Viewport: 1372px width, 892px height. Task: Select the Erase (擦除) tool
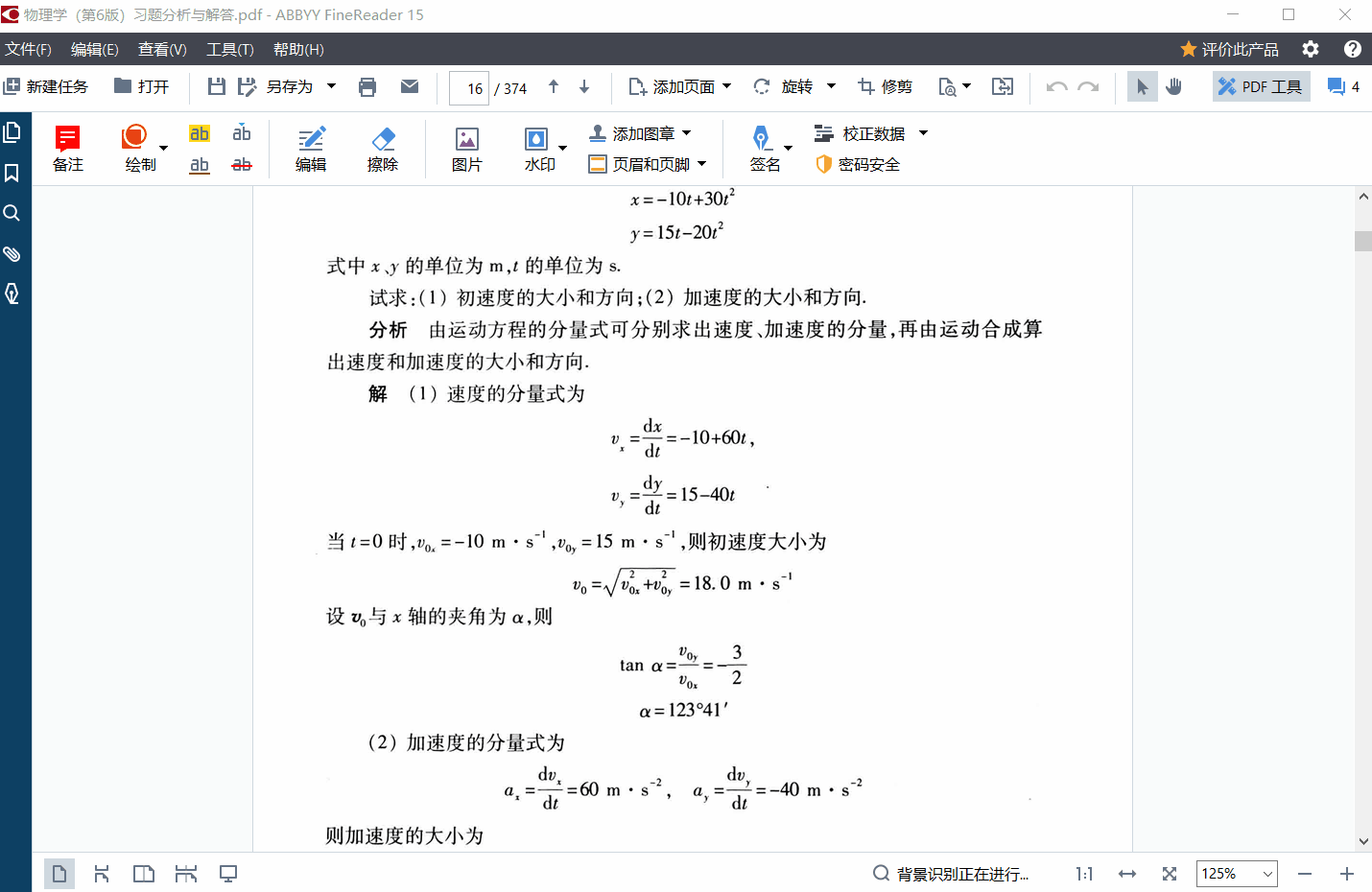(x=383, y=149)
